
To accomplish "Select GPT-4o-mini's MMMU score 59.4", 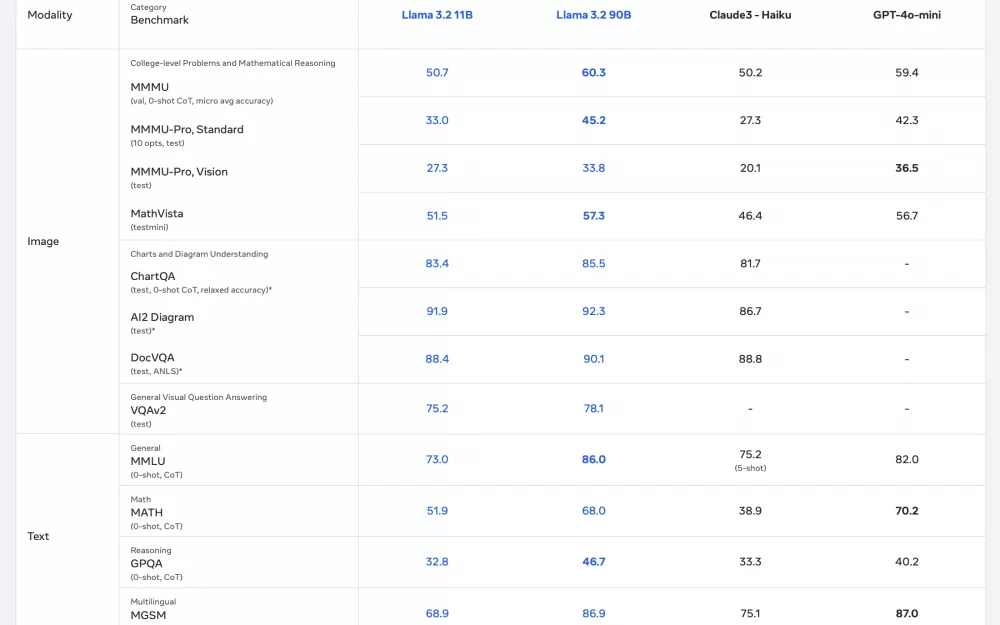I will tap(907, 73).
